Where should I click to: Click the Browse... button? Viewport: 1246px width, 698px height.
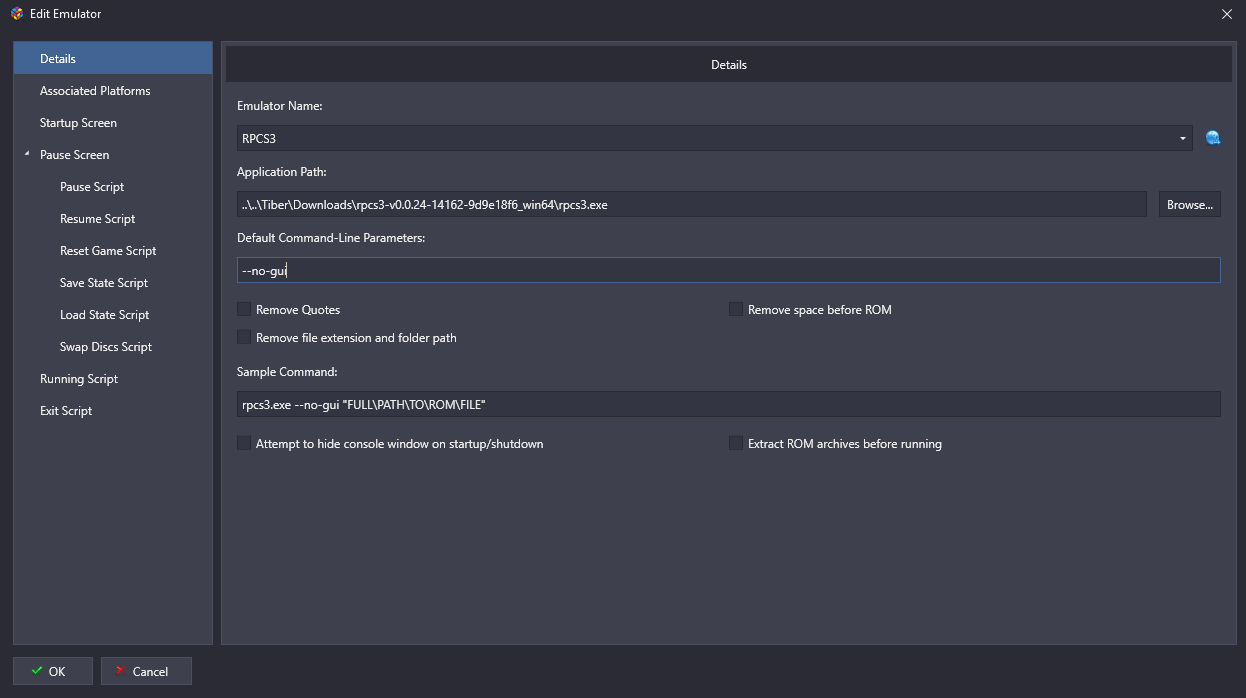1189,204
